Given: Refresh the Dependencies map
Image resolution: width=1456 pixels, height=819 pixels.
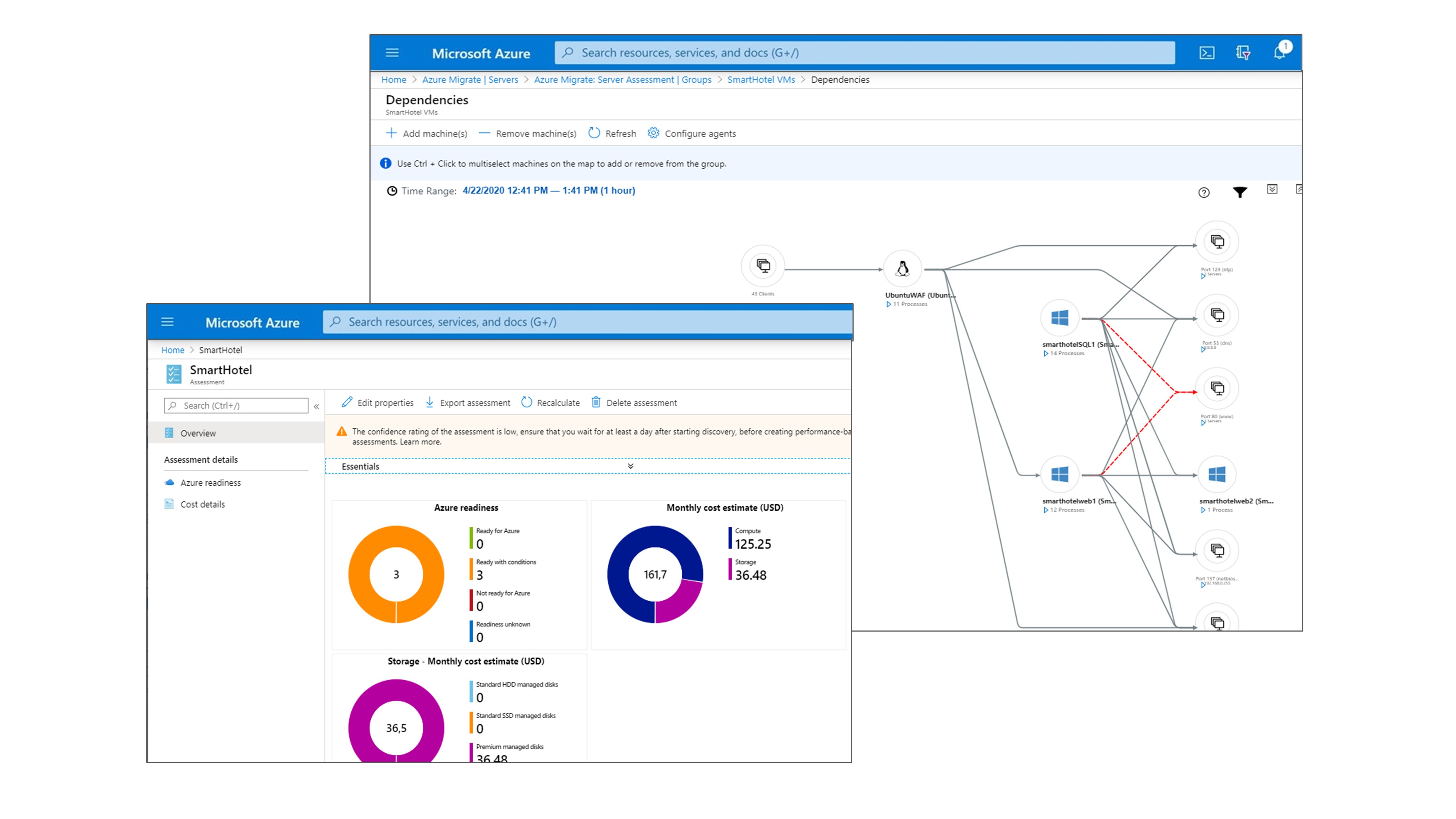Looking at the screenshot, I should tap(612, 133).
